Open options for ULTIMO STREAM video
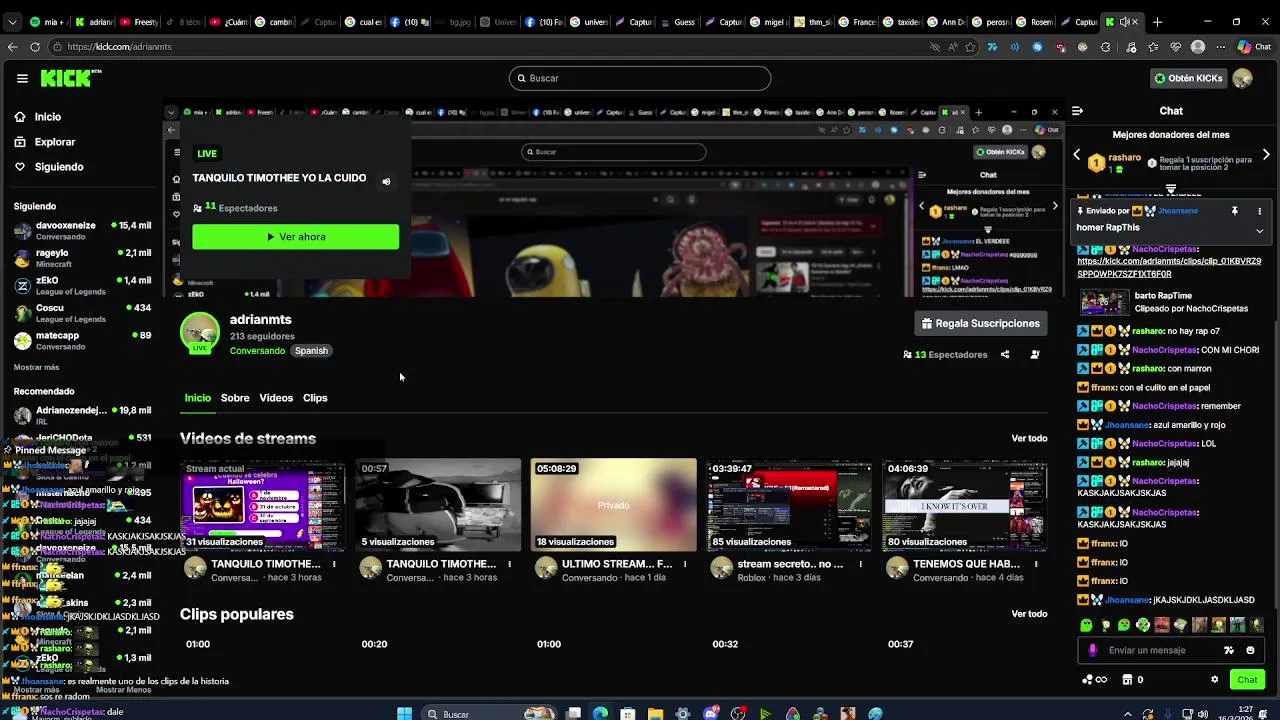 point(685,564)
